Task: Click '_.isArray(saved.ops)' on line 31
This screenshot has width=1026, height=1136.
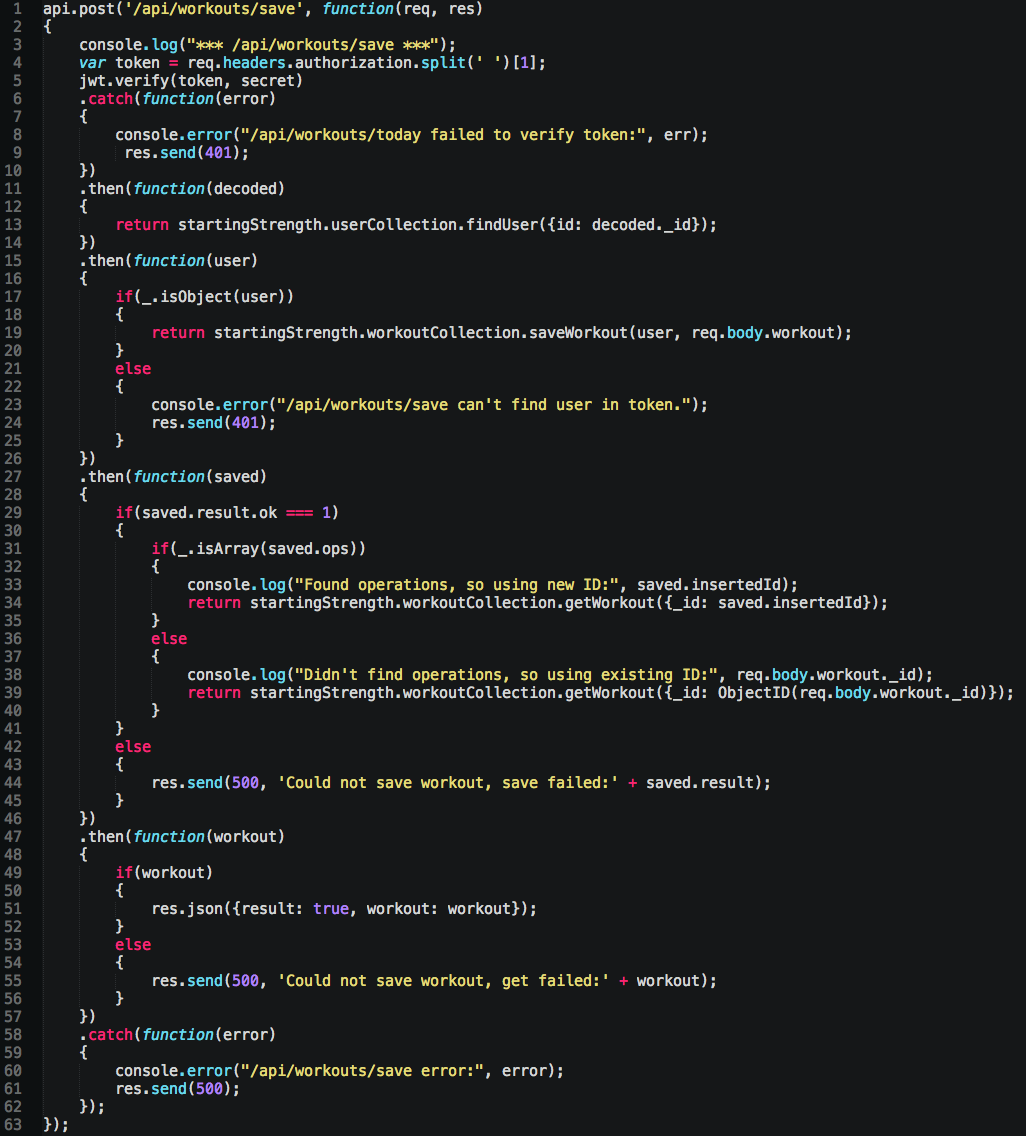Action: coord(267,549)
